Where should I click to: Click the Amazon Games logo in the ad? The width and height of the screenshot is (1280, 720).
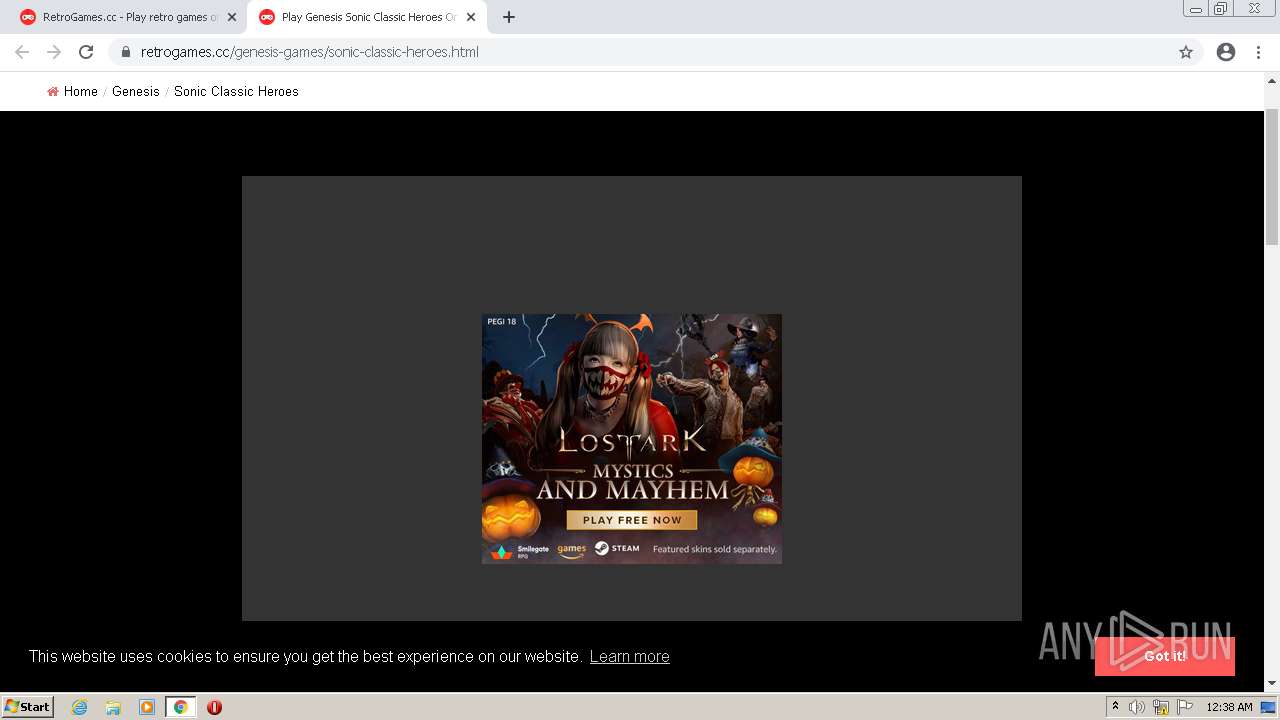[x=571, y=550]
